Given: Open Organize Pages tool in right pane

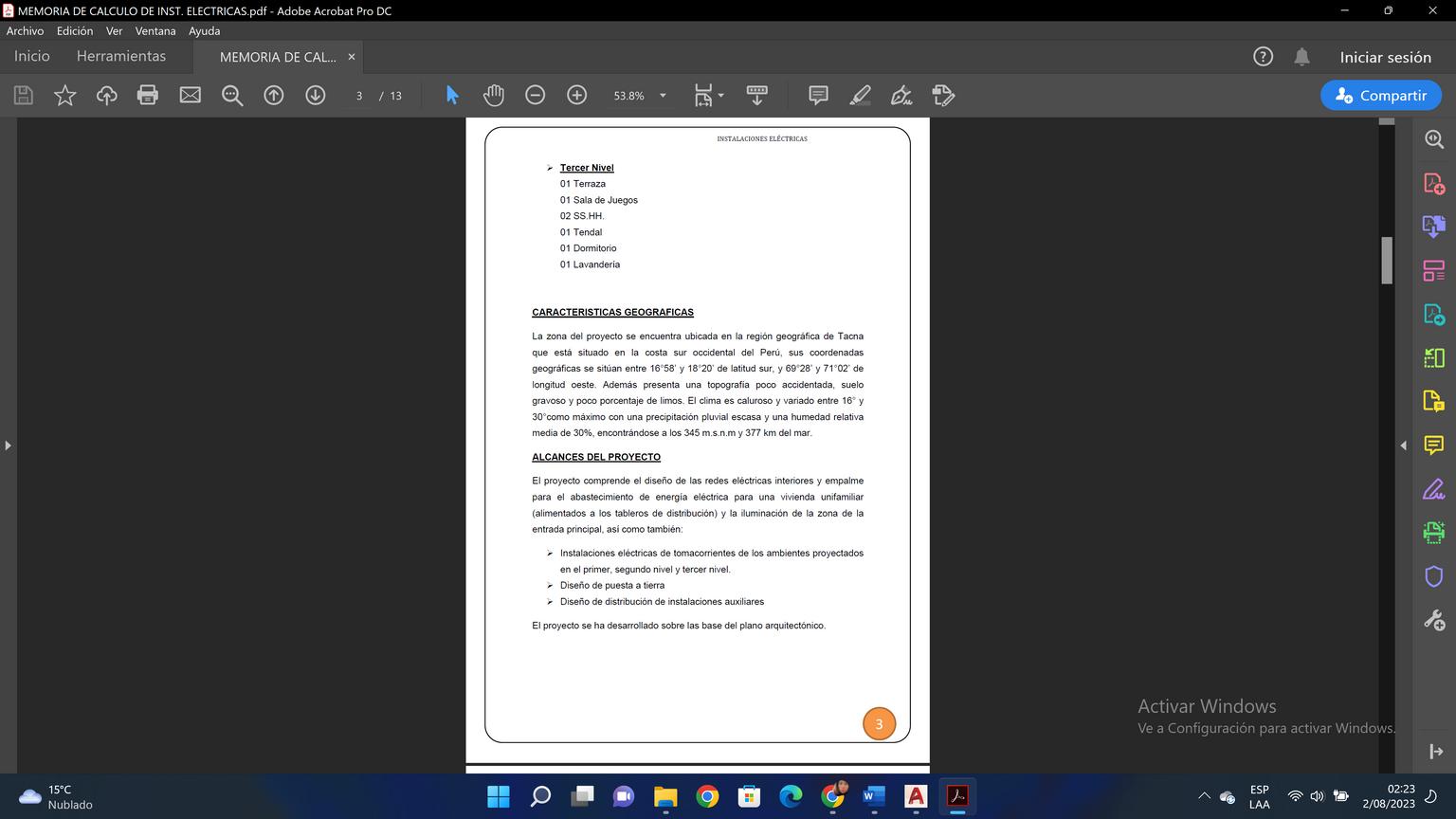Looking at the screenshot, I should [x=1434, y=270].
